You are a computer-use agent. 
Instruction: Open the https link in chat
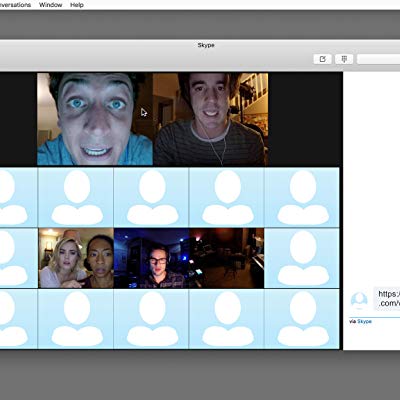pos(389,298)
